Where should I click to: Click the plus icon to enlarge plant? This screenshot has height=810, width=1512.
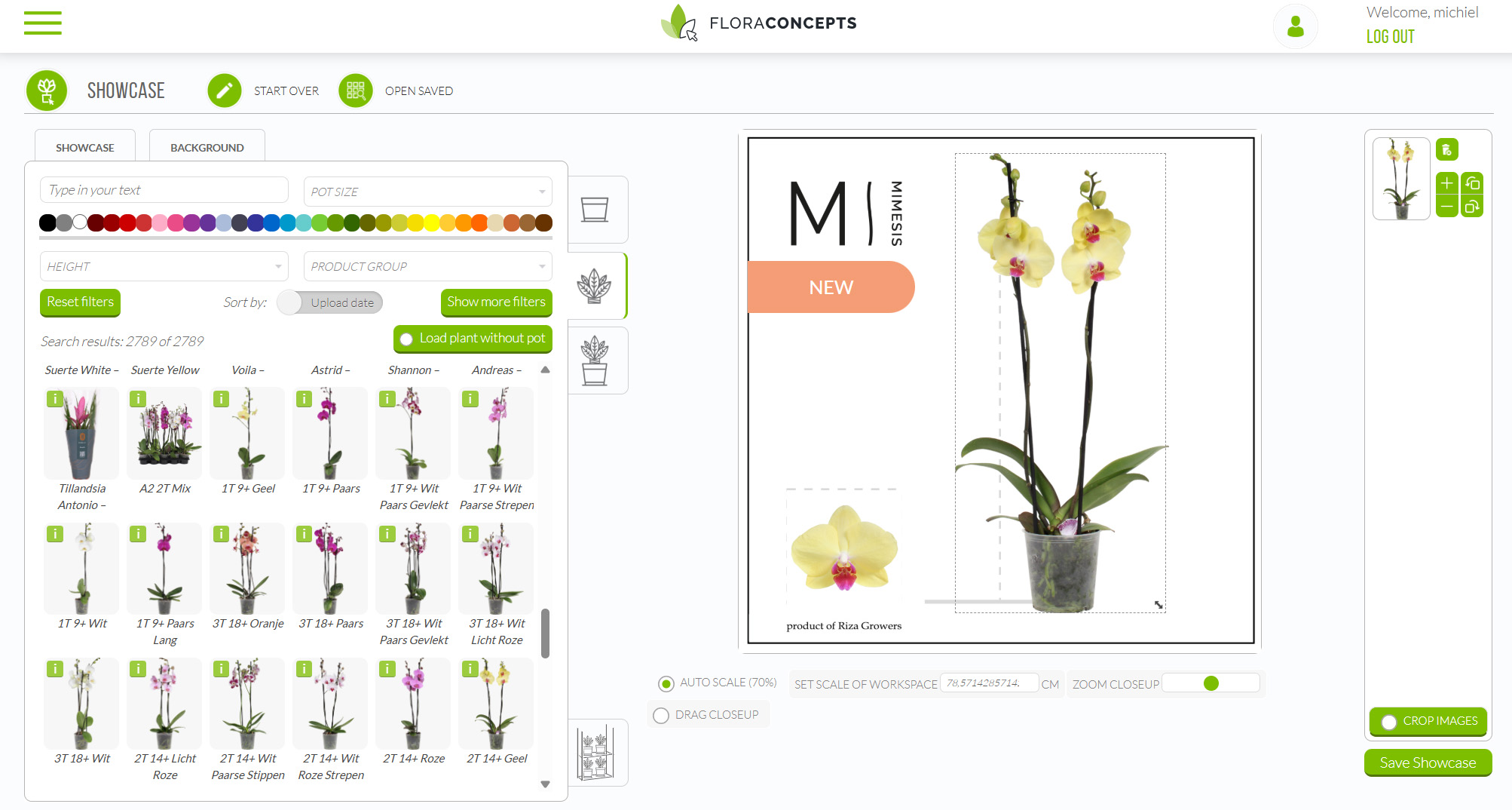tap(1446, 183)
